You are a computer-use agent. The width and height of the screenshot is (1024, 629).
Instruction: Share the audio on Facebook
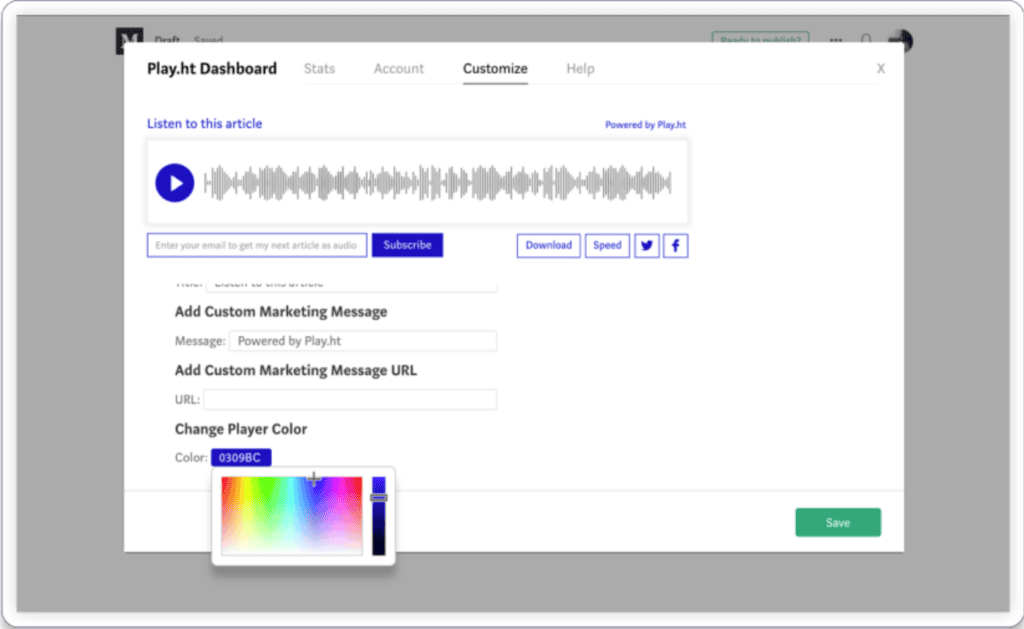click(x=675, y=246)
